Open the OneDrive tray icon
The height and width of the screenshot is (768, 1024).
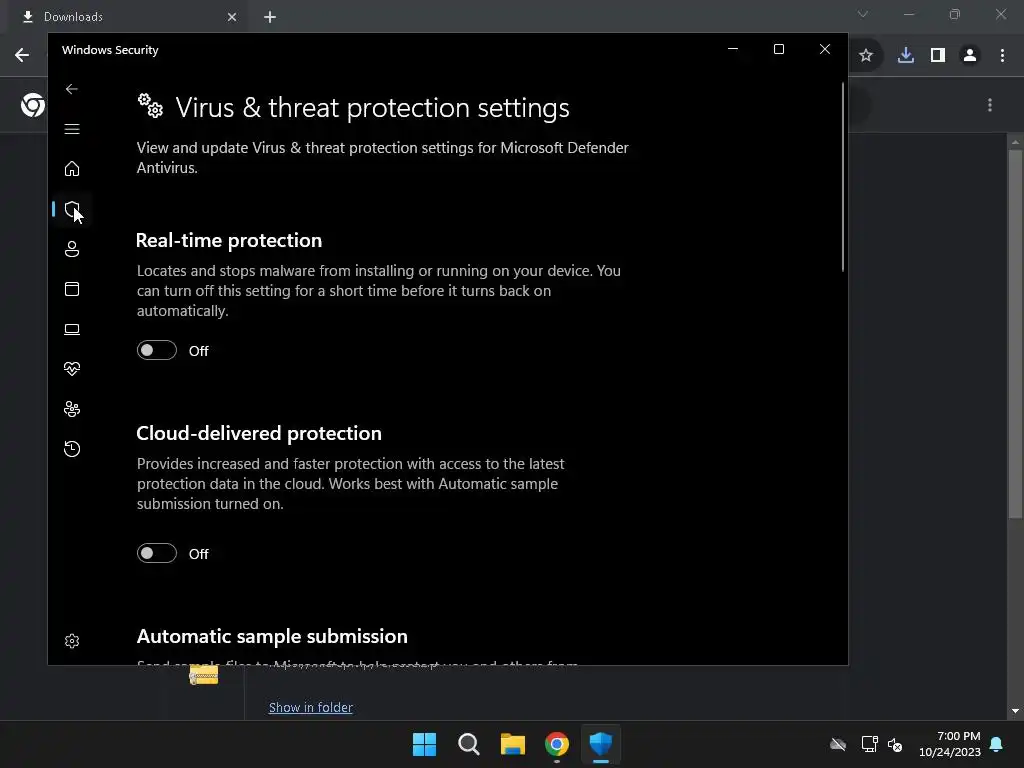point(838,744)
